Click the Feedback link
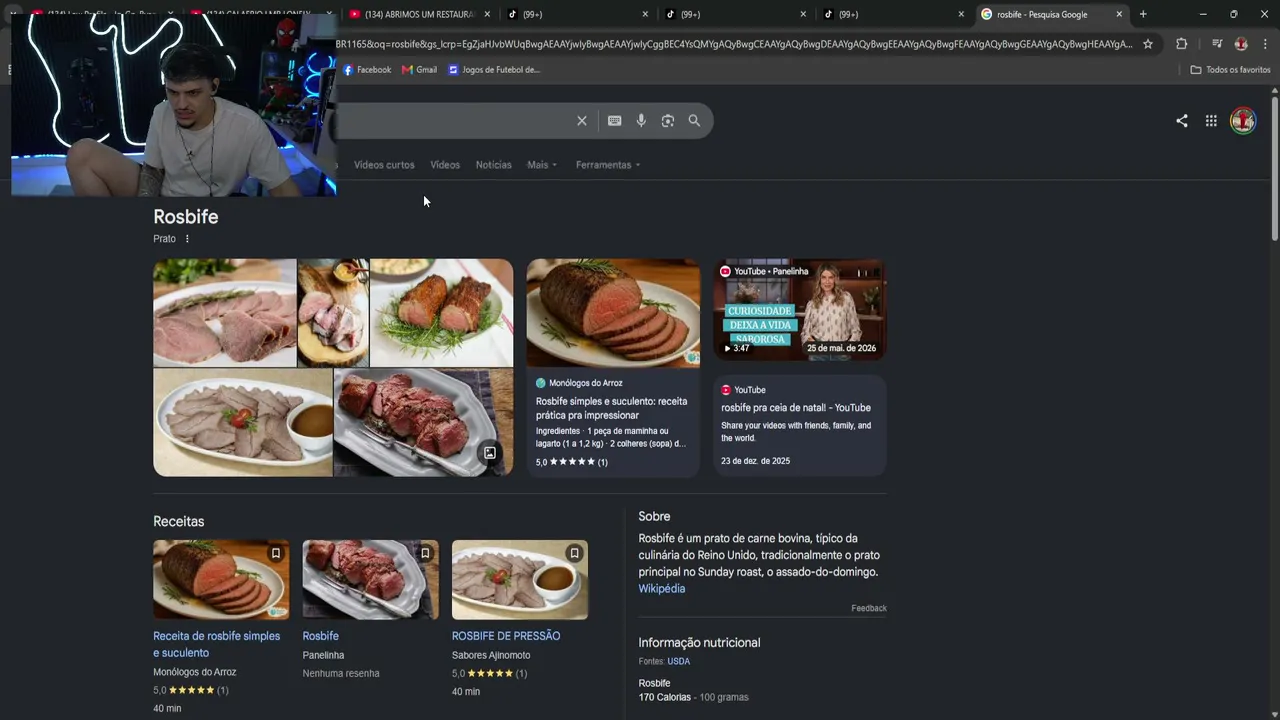 coord(869,608)
